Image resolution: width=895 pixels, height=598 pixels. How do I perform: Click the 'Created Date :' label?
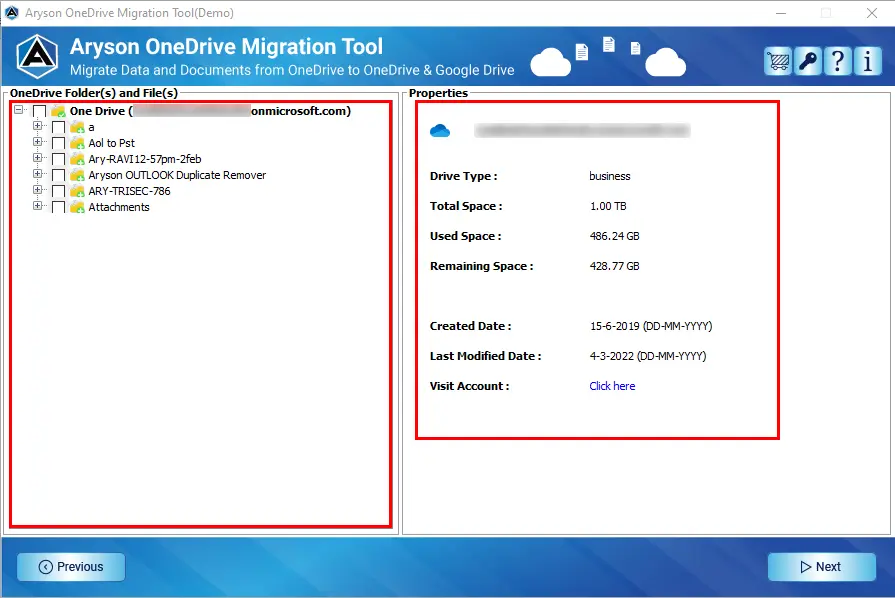click(x=470, y=326)
